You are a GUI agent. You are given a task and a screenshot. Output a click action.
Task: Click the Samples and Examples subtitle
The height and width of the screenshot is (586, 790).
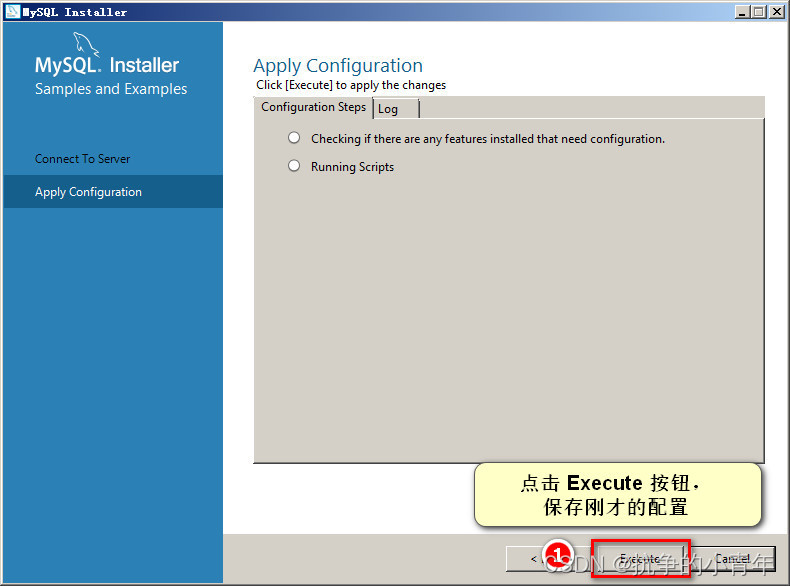click(111, 89)
